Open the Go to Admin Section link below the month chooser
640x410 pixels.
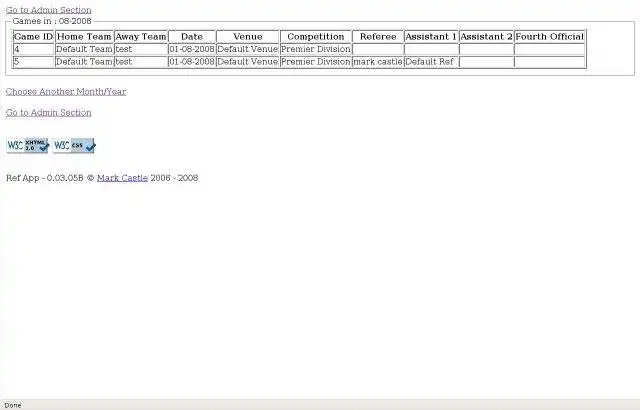(49, 113)
